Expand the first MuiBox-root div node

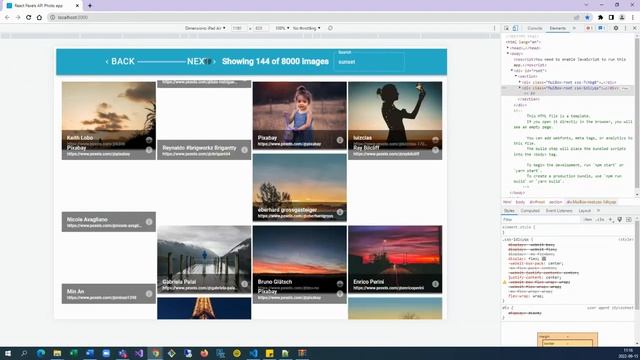520,82
